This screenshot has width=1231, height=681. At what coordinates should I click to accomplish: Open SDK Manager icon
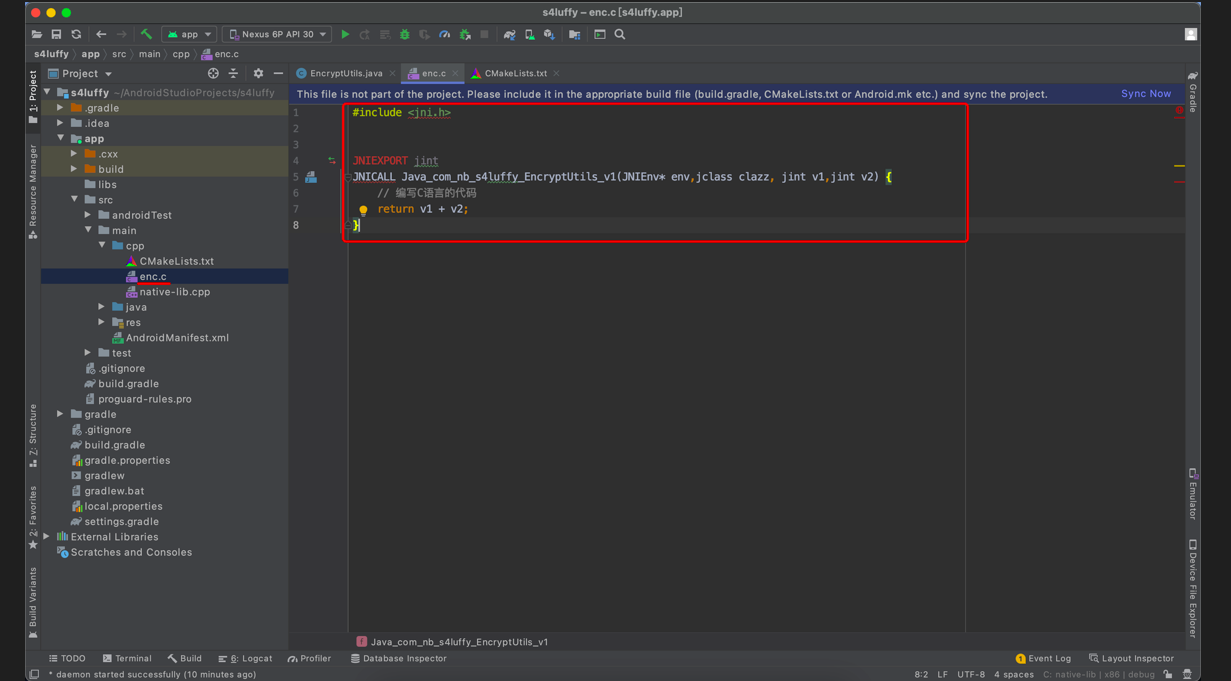549,34
